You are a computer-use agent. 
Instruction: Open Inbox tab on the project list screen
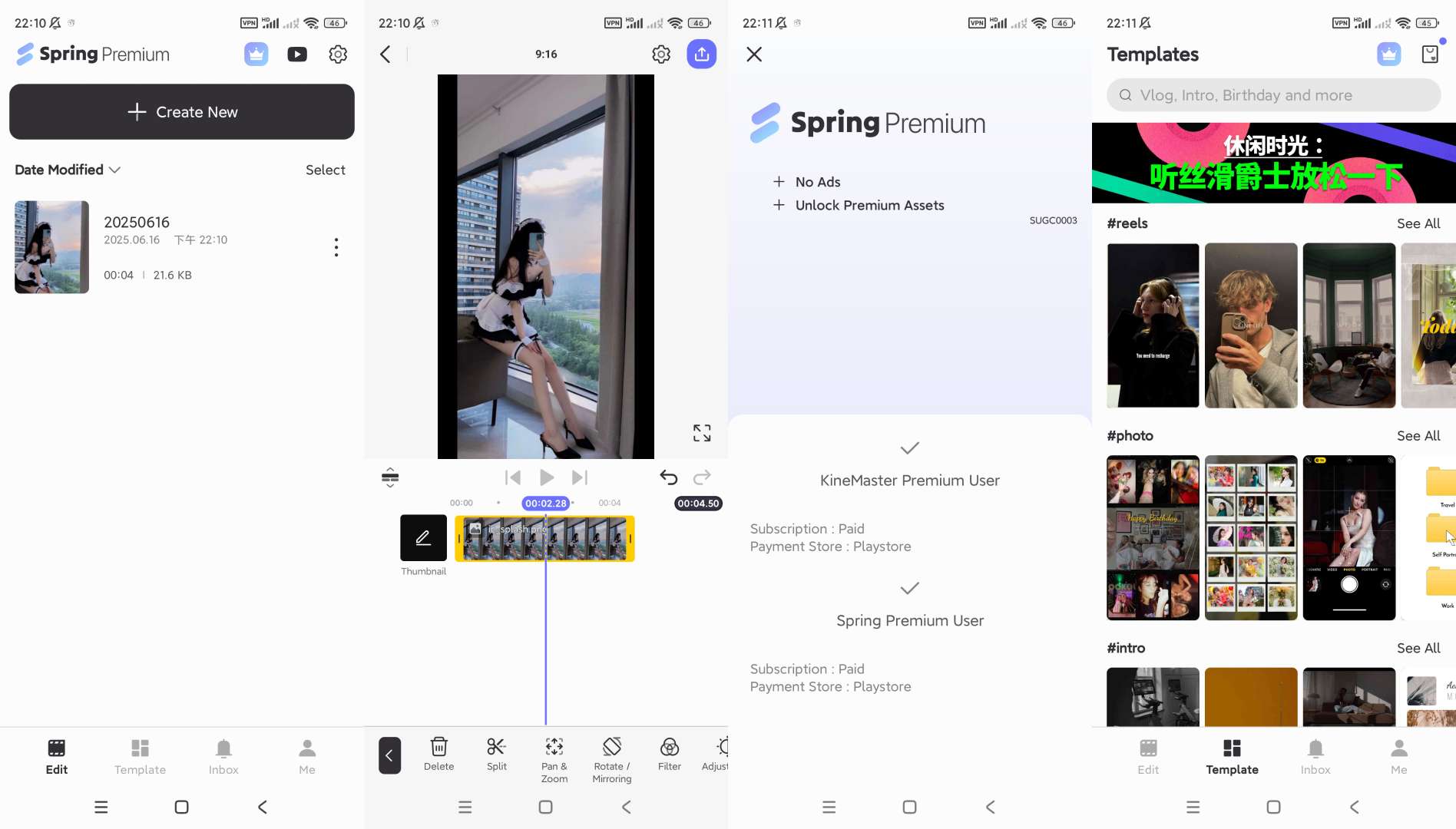[223, 757]
